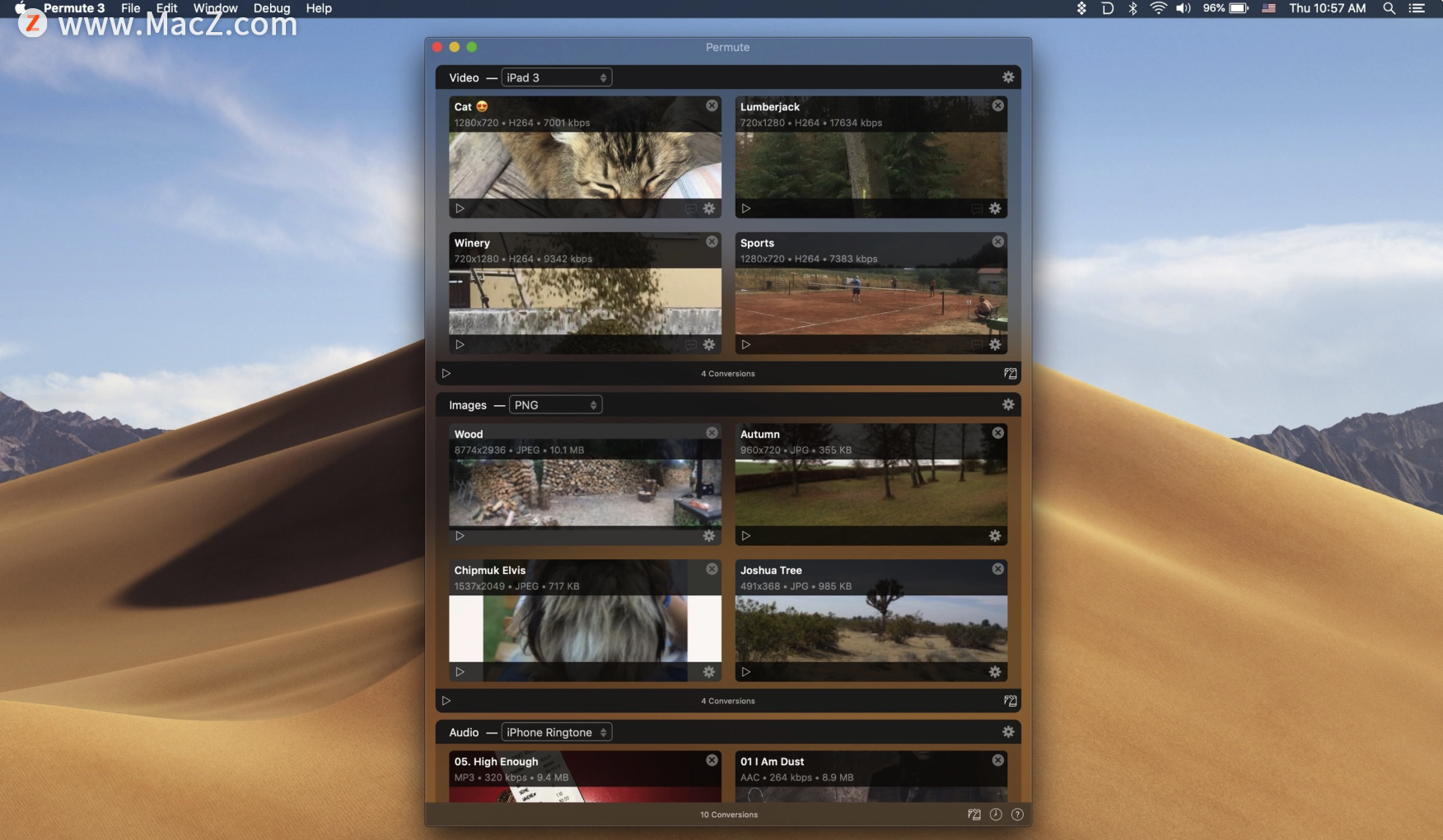Start conversion of the Wood image
1443x840 pixels.
click(x=460, y=535)
